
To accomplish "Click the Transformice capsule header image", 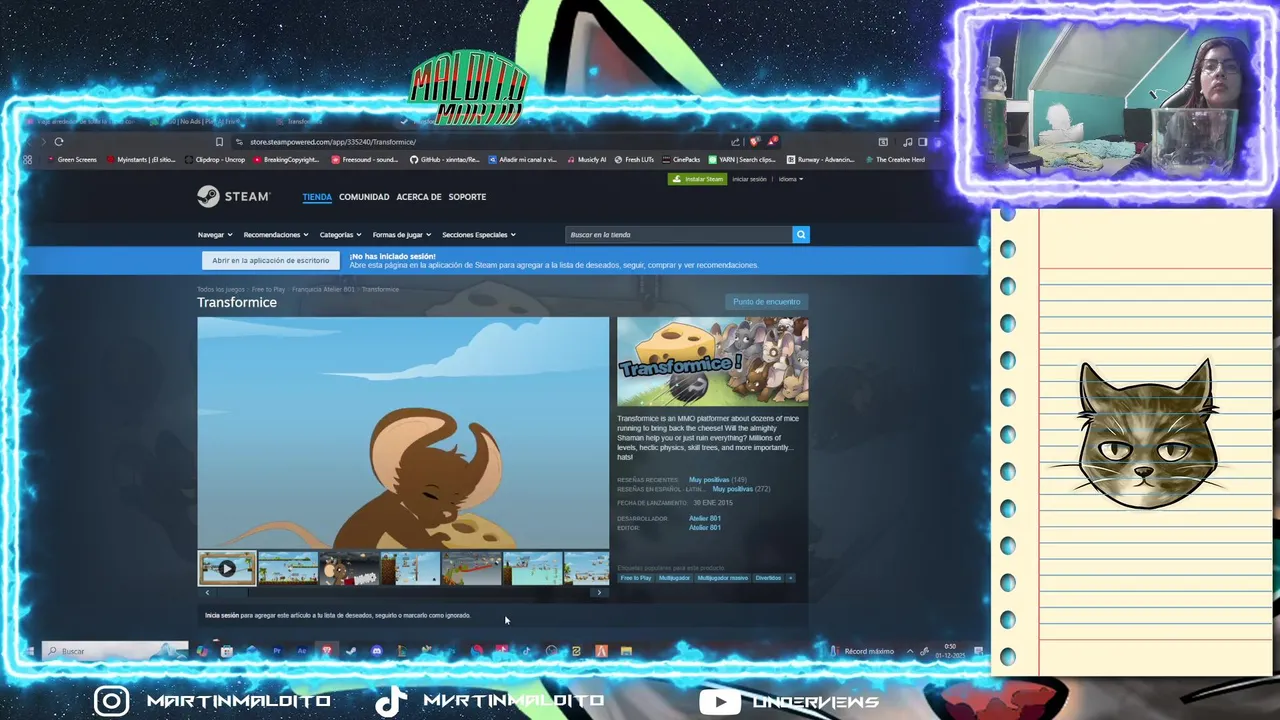I will click(x=712, y=361).
